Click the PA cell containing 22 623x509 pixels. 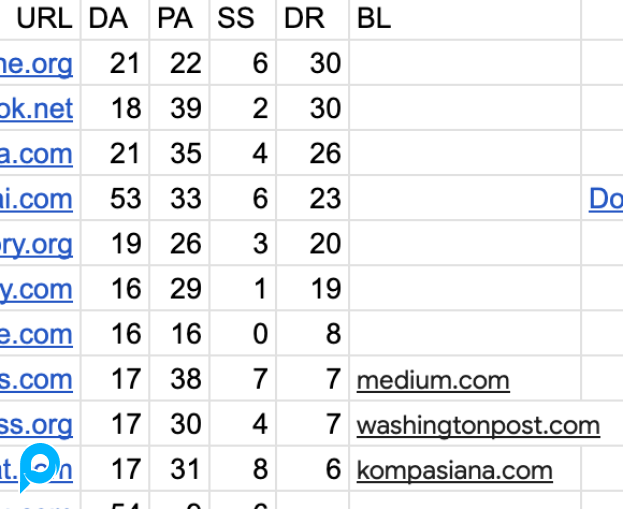[x=179, y=63]
